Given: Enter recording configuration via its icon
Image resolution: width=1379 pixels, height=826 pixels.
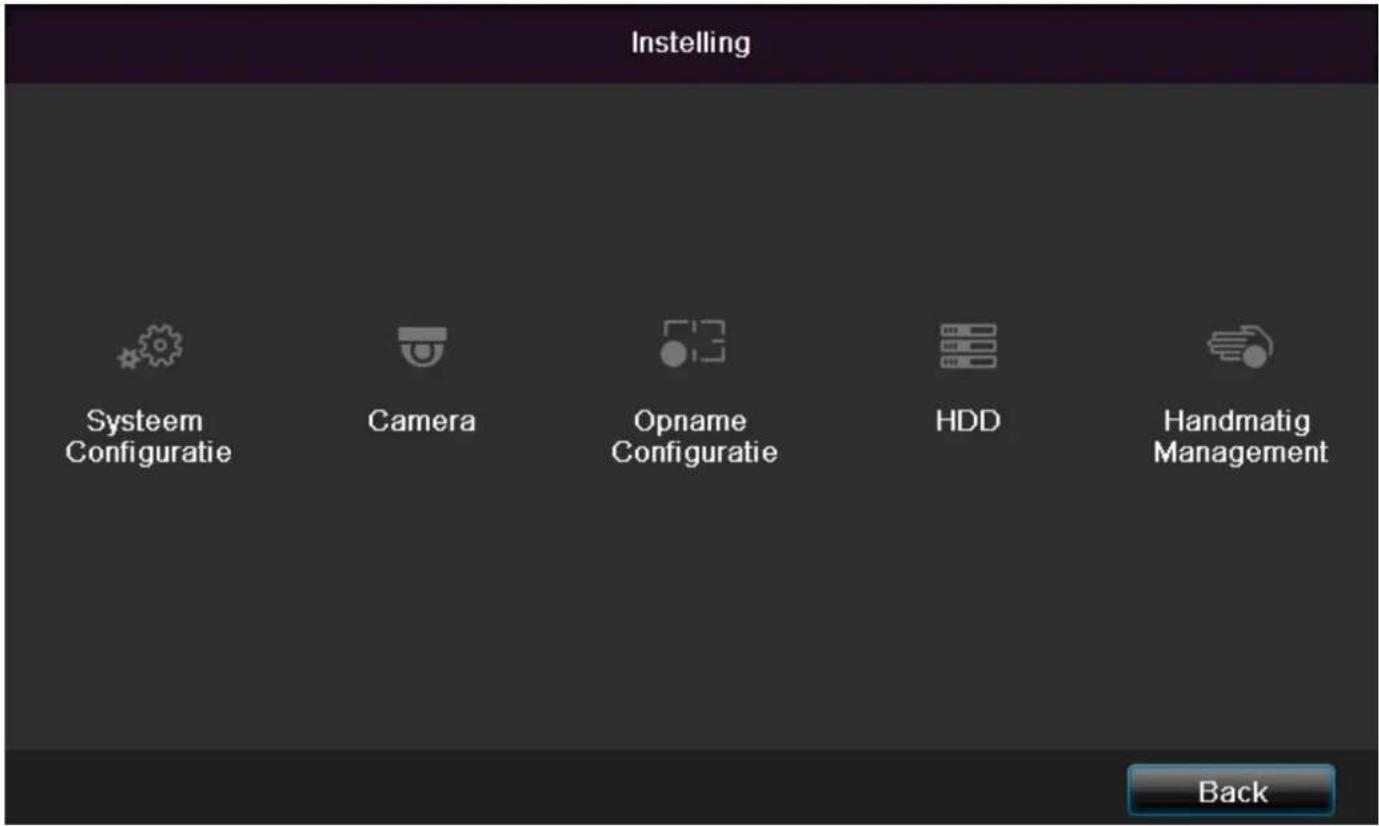Looking at the screenshot, I should click(x=694, y=343).
